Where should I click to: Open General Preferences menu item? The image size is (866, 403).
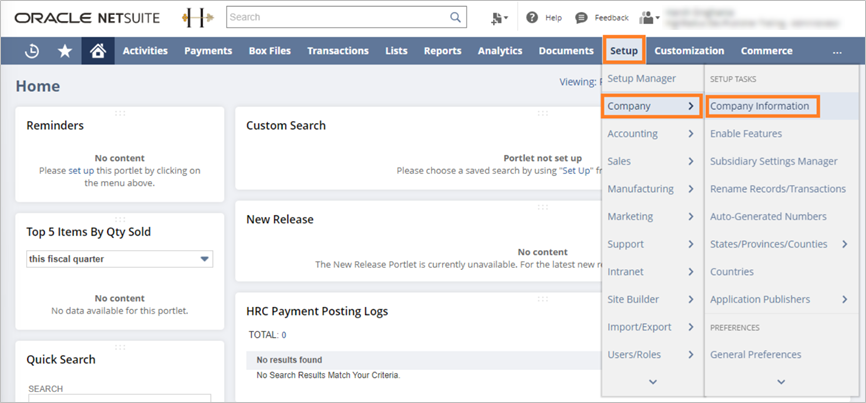755,354
